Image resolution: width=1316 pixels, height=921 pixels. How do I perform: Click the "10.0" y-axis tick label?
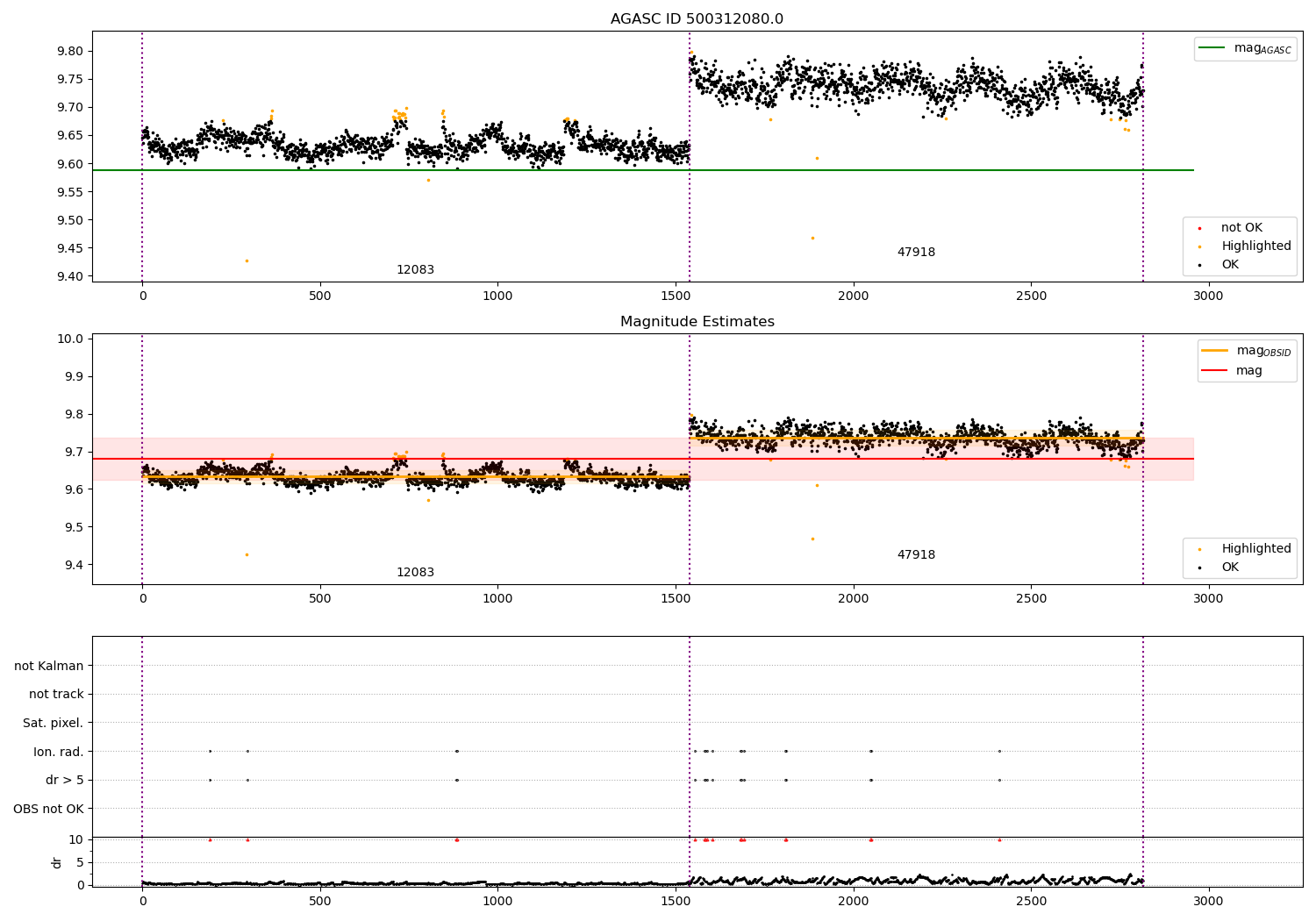pyautogui.click(x=70, y=339)
